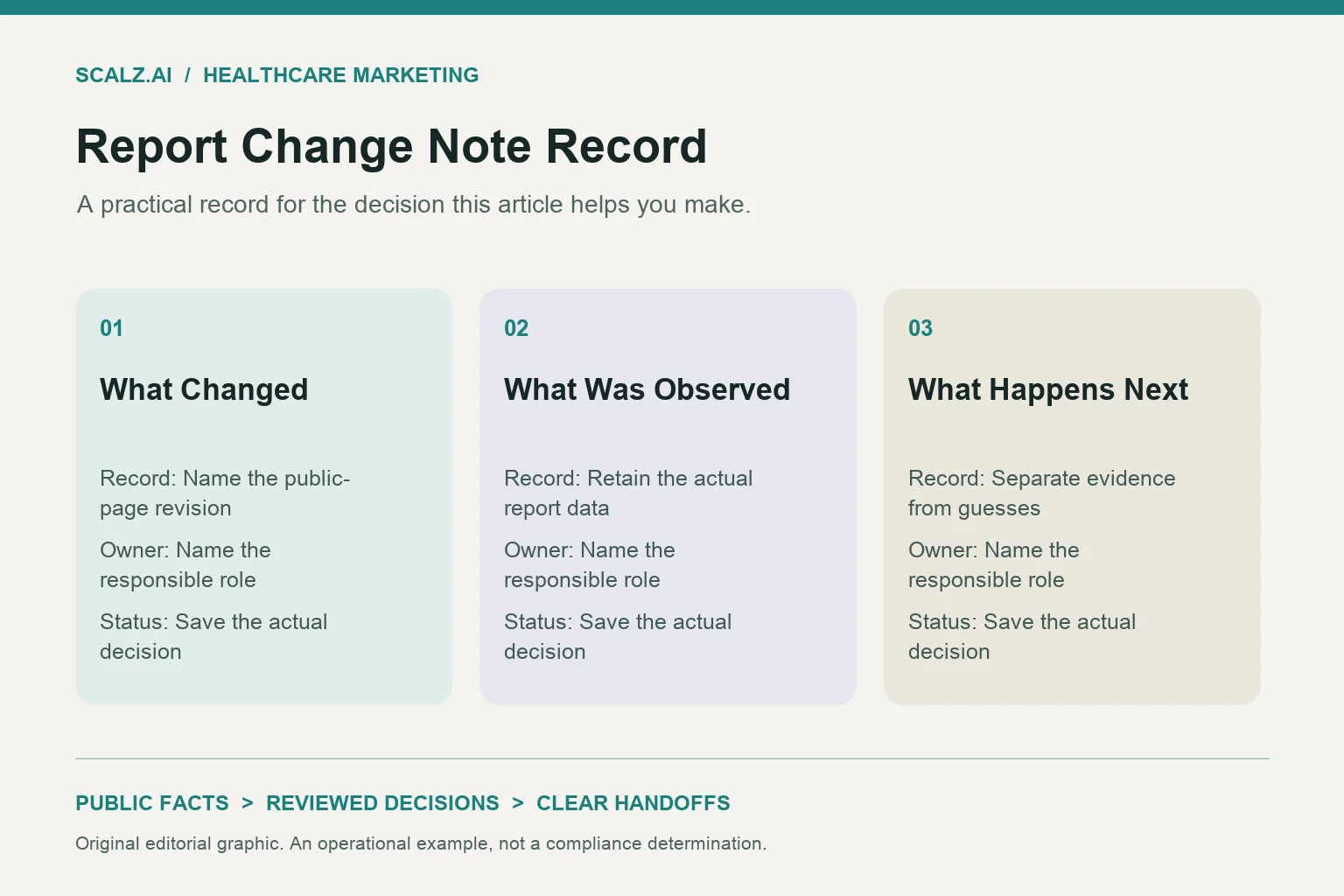1344x896 pixels.
Task: Click the What Was Observed heading
Action: pyautogui.click(x=647, y=389)
